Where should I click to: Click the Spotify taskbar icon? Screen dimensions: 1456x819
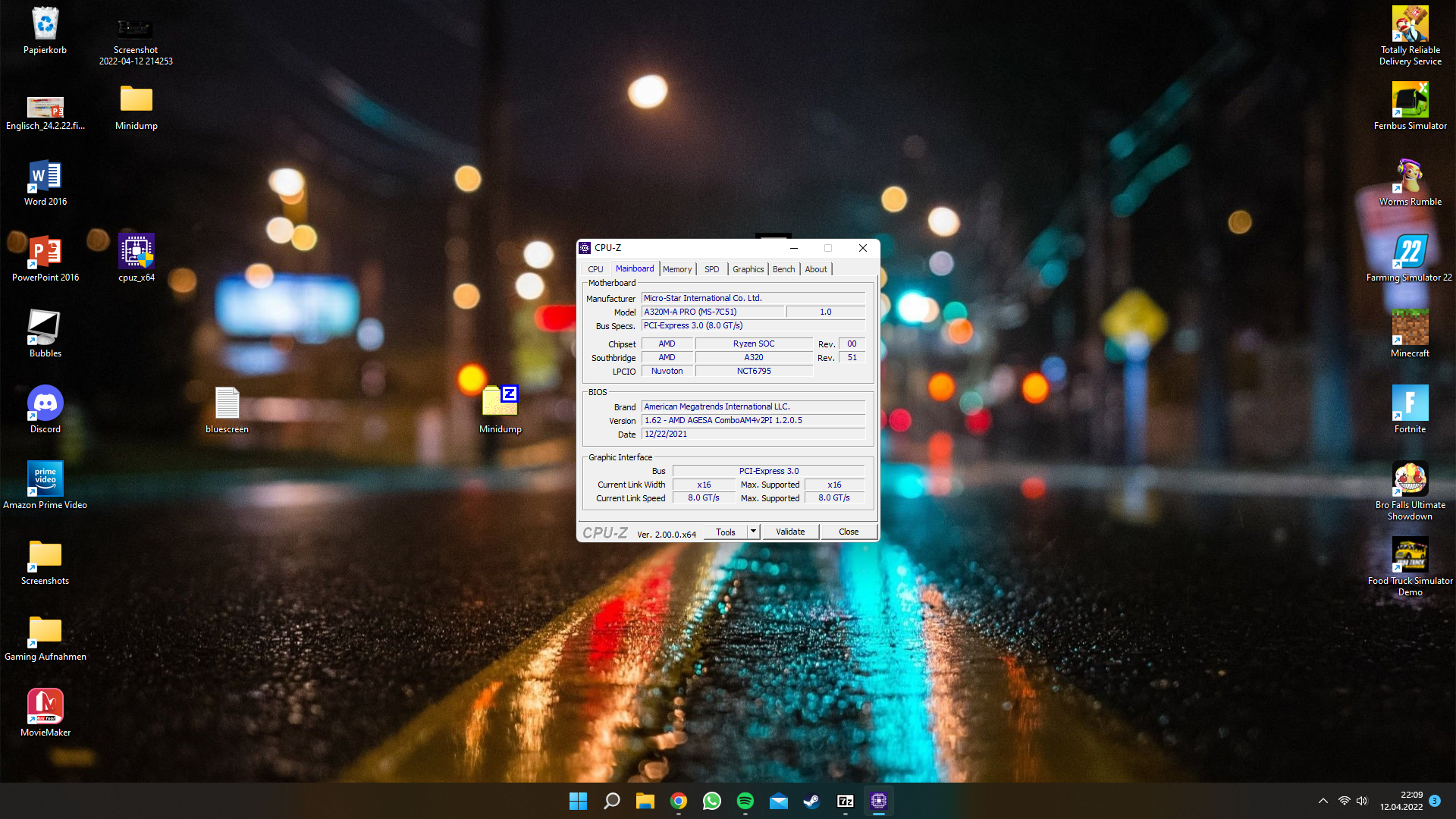745,801
